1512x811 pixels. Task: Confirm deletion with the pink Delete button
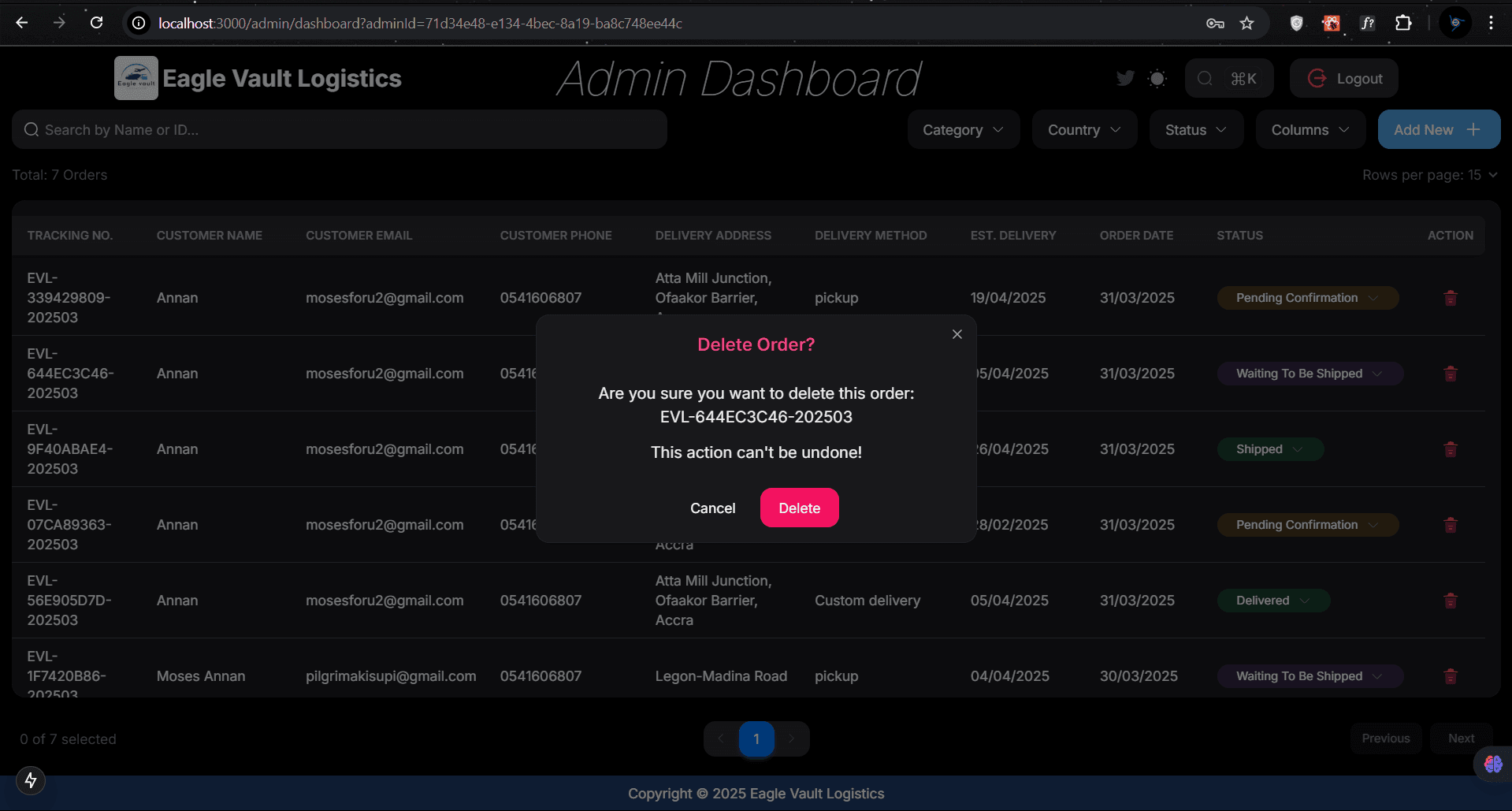pos(799,508)
